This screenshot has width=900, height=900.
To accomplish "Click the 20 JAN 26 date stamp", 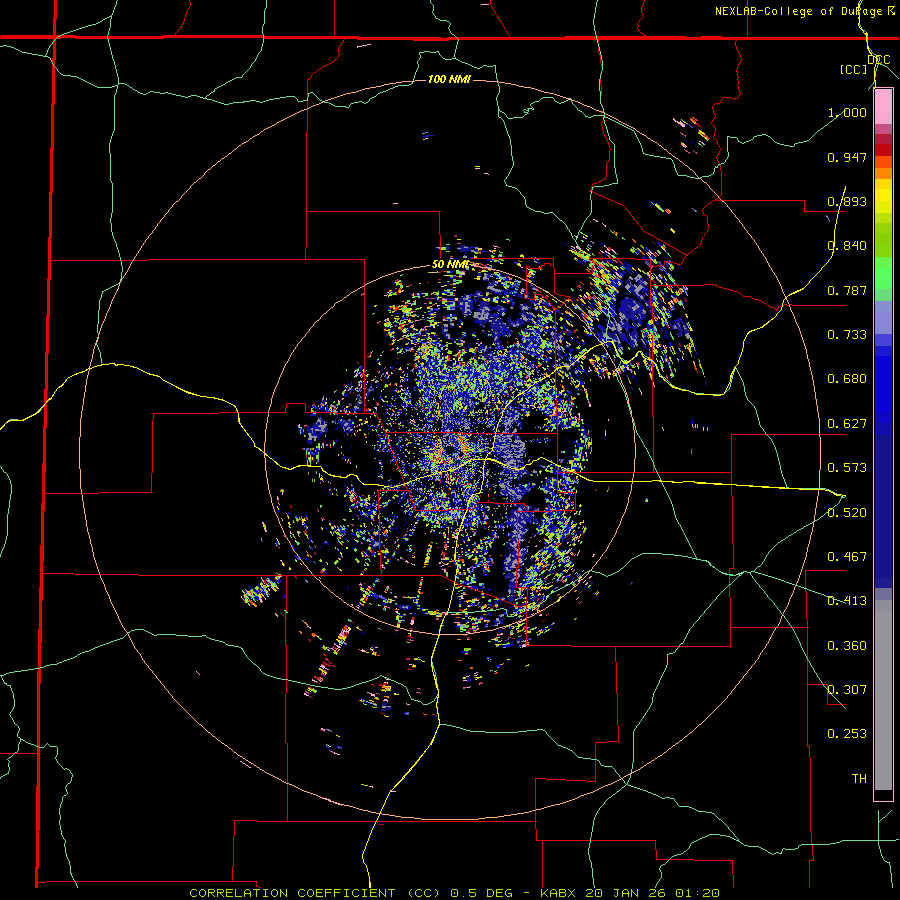I will [x=628, y=893].
